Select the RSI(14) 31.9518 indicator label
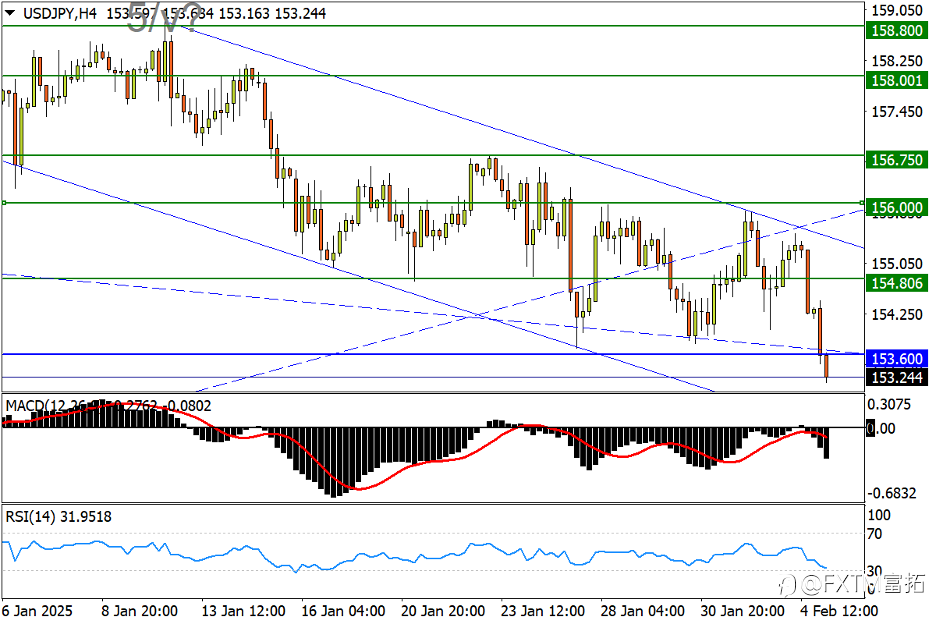Screen dimensions: 936x624 click(x=58, y=517)
